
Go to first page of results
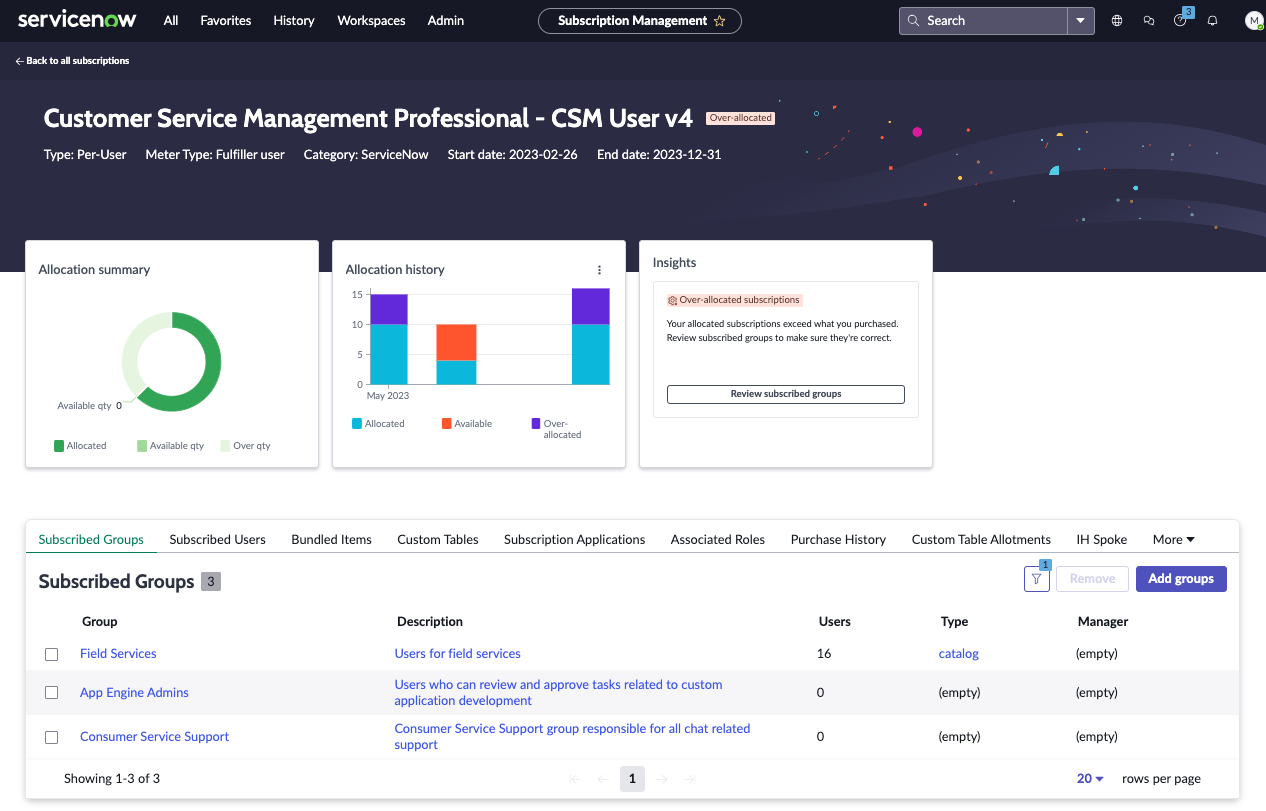[x=574, y=779]
